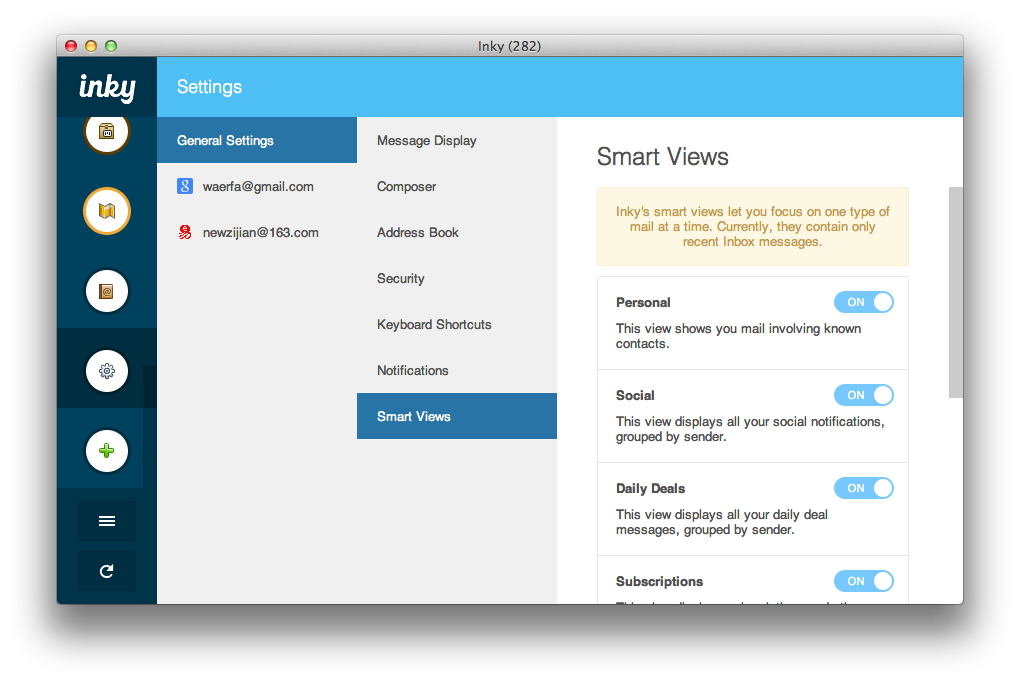This screenshot has height=683, width=1020.
Task: Click the Social view label
Action: 635,395
